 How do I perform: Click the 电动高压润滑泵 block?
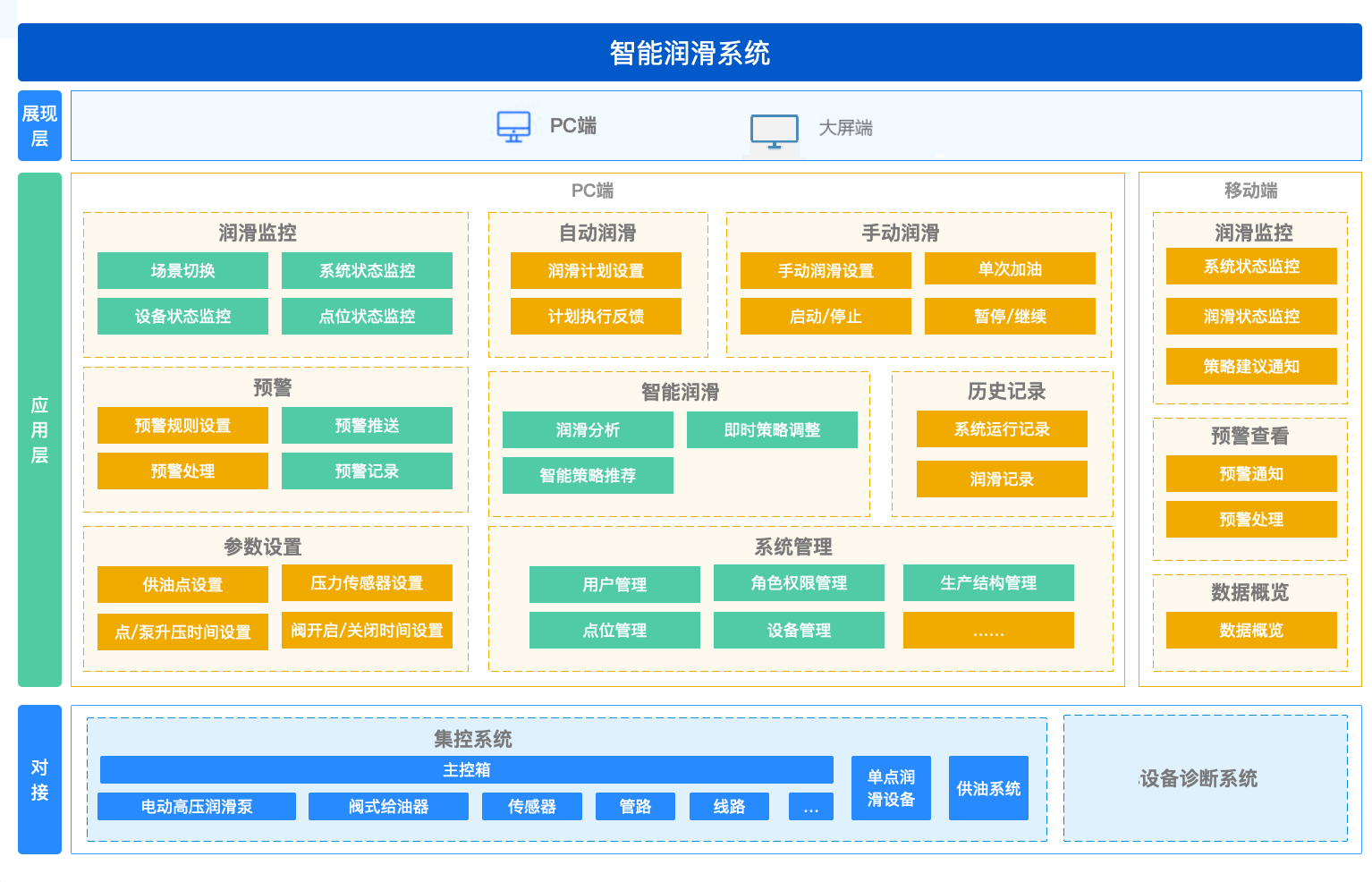[197, 807]
